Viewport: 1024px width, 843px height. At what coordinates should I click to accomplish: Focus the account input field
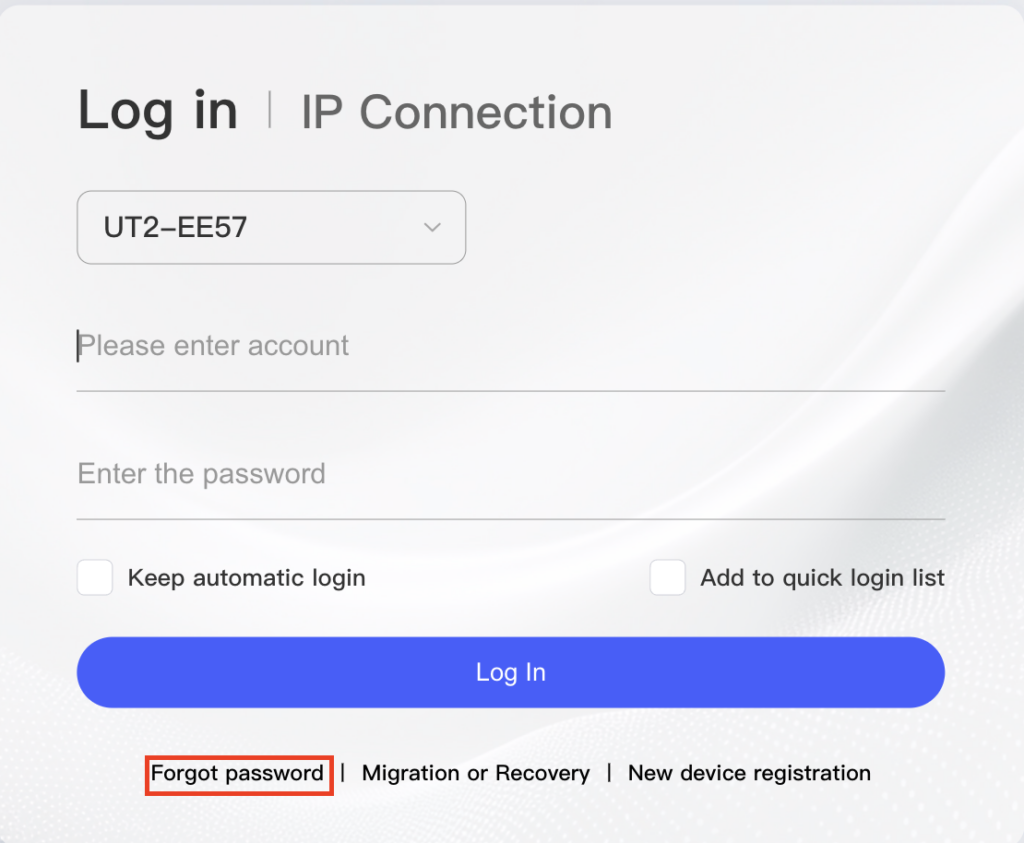pos(510,346)
